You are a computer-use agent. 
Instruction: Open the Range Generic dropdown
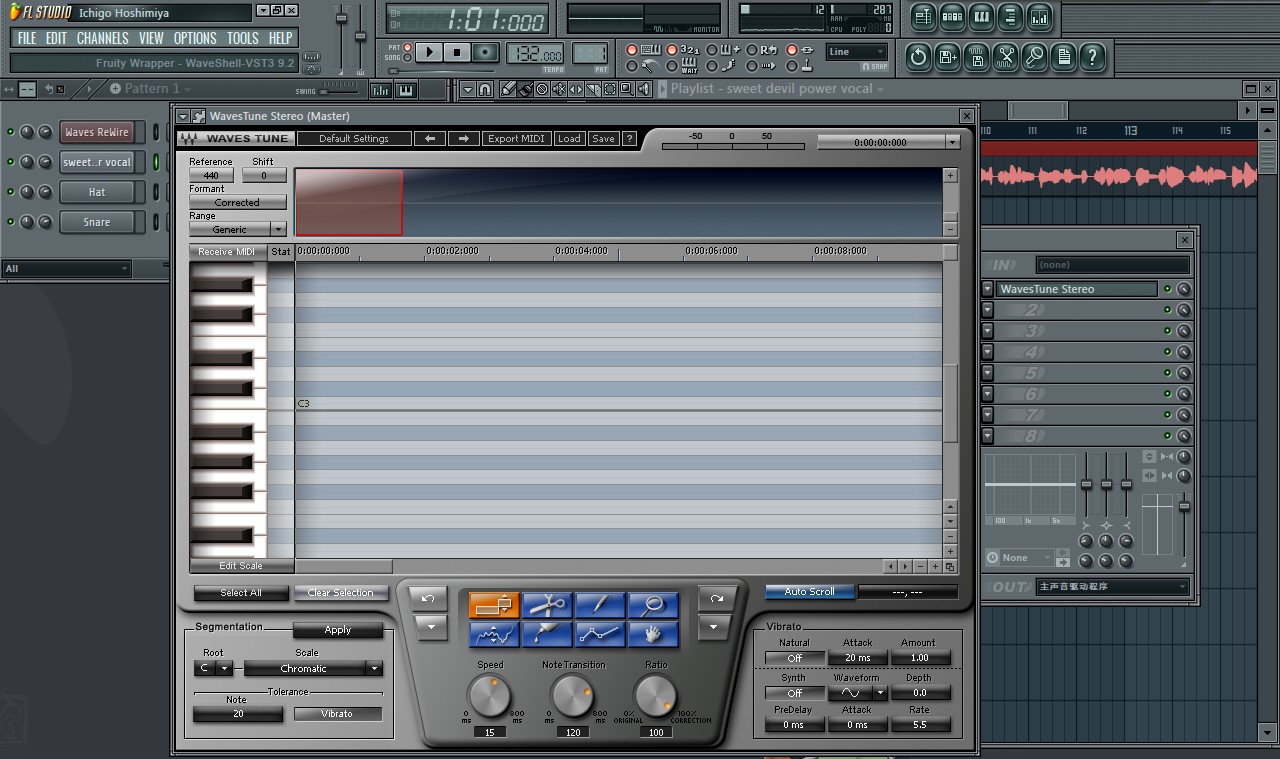point(238,229)
